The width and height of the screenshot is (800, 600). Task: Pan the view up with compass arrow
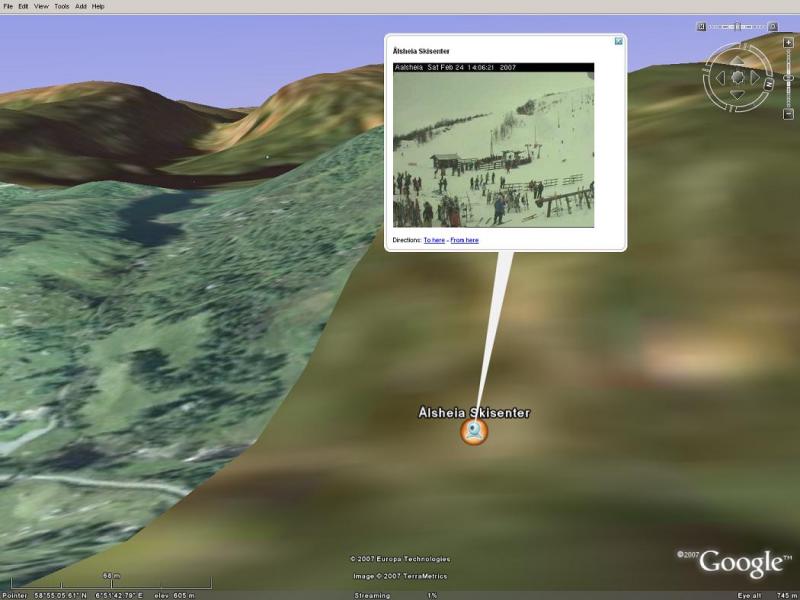pyautogui.click(x=737, y=62)
